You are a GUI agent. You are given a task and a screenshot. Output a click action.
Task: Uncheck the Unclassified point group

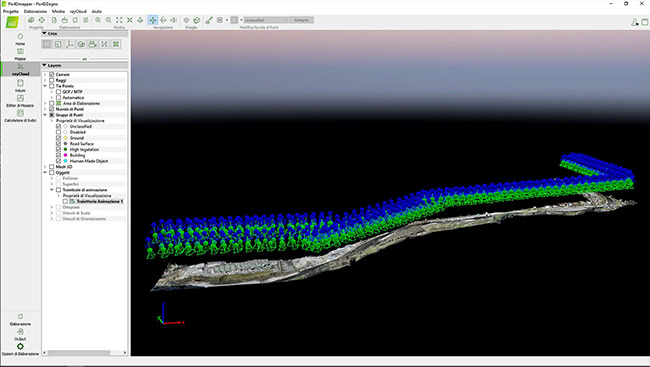click(58, 126)
